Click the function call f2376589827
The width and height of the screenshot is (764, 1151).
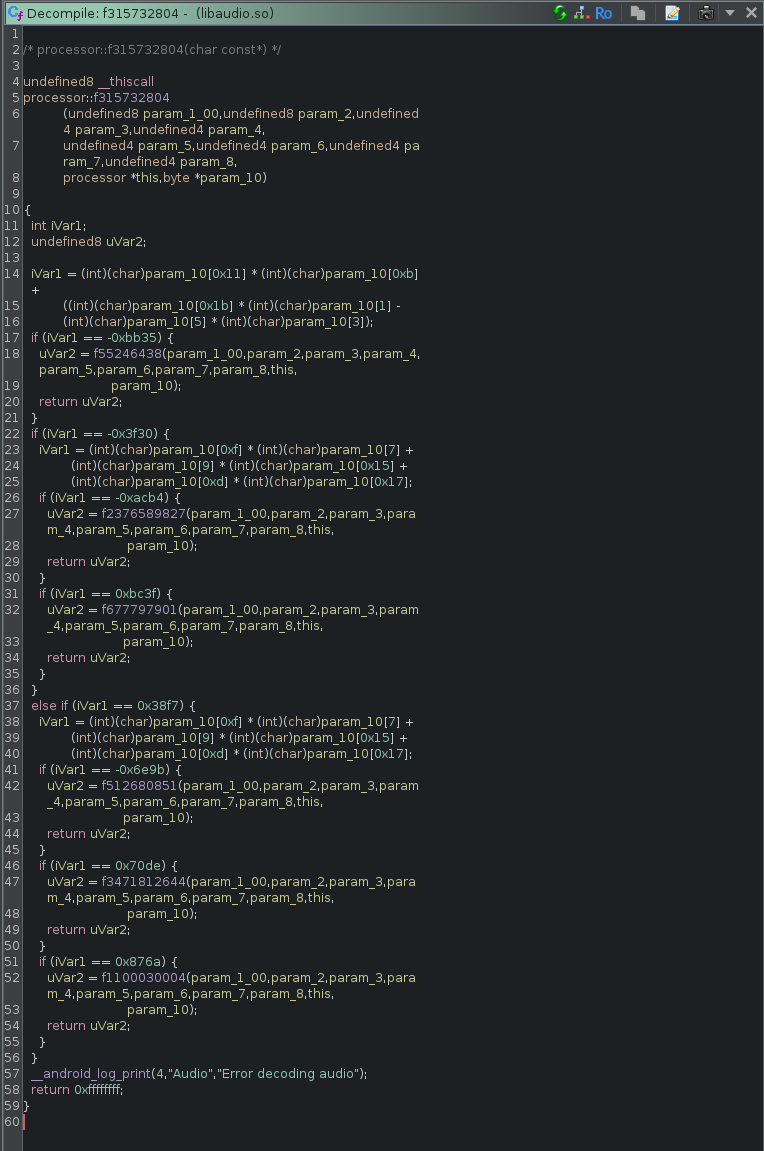point(143,514)
